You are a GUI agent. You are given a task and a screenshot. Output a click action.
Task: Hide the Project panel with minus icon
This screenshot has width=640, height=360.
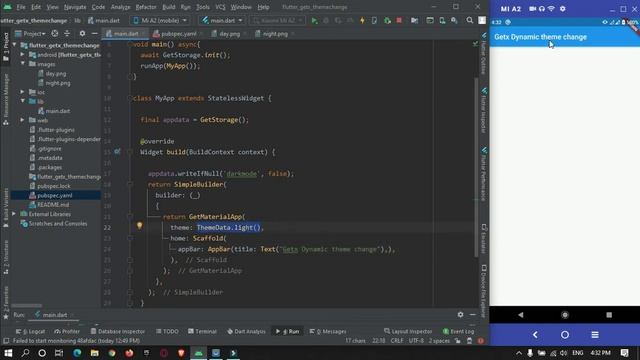point(95,33)
